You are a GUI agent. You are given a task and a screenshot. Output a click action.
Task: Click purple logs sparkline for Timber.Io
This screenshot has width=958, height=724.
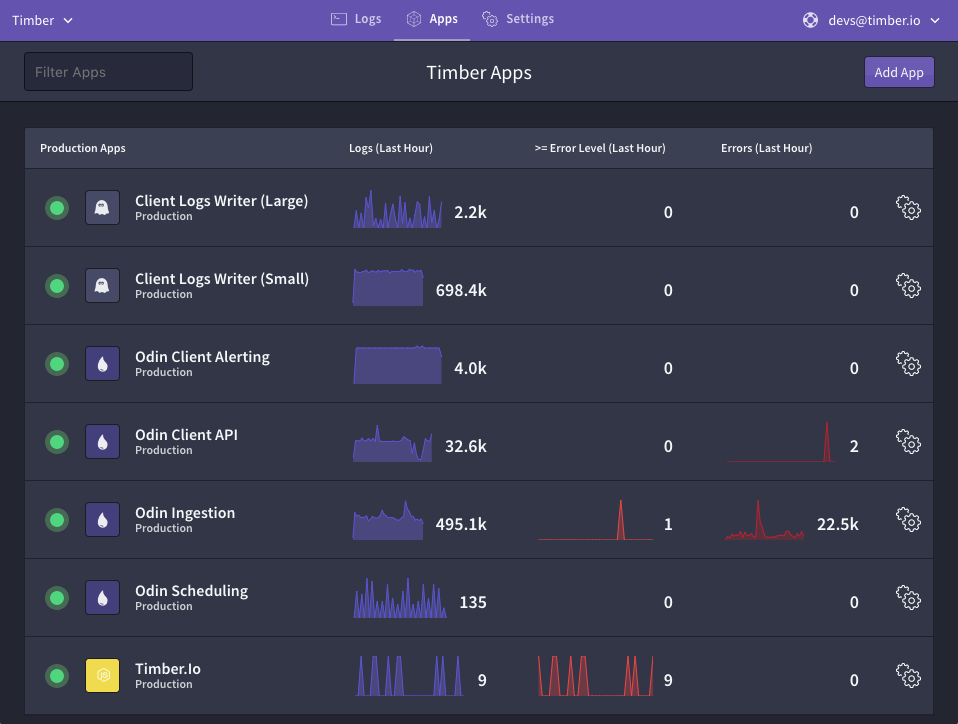click(x=409, y=676)
